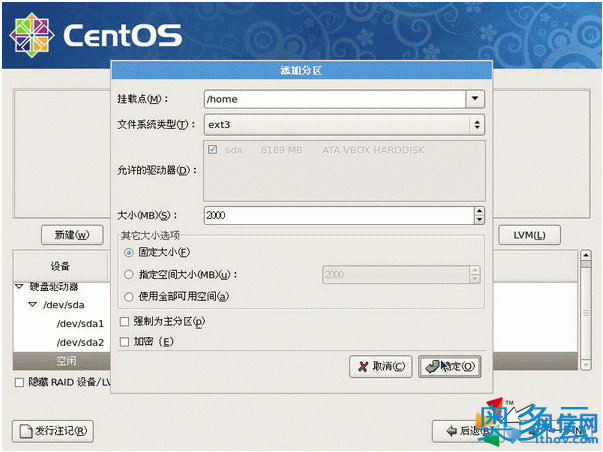The height and width of the screenshot is (452, 603).
Task: Click the back arrow icon on Back button
Action: tap(451, 431)
